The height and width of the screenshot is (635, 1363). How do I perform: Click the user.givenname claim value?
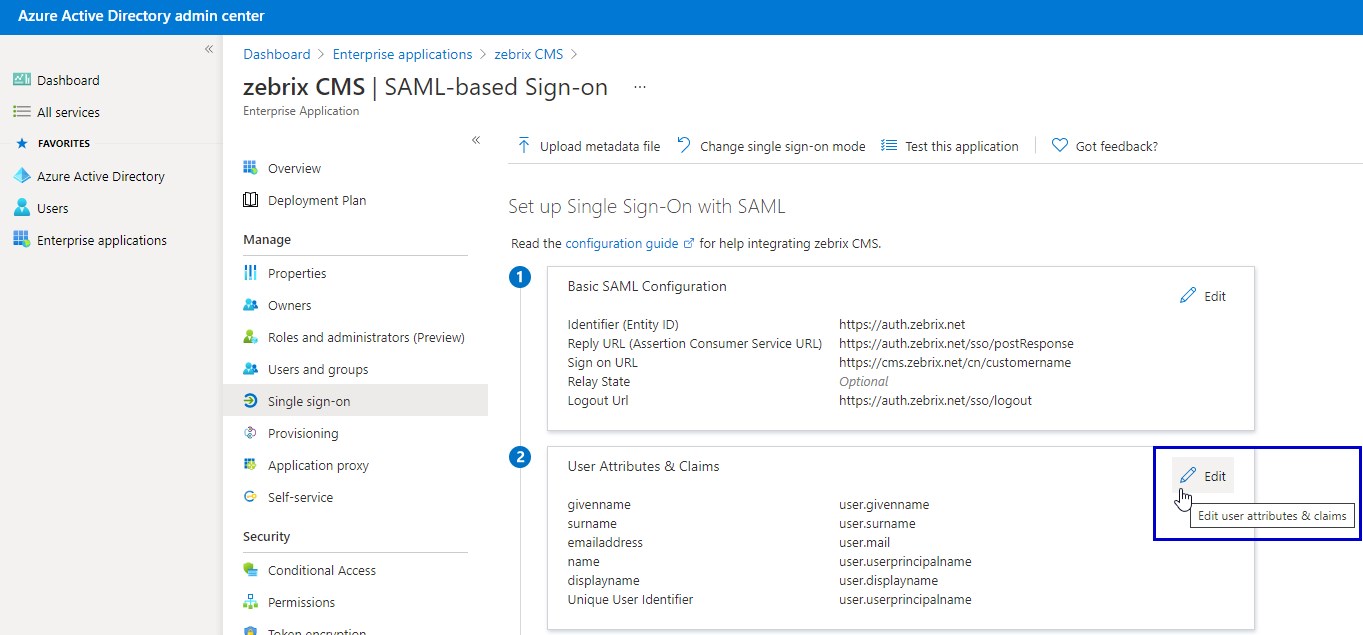pyautogui.click(x=884, y=504)
